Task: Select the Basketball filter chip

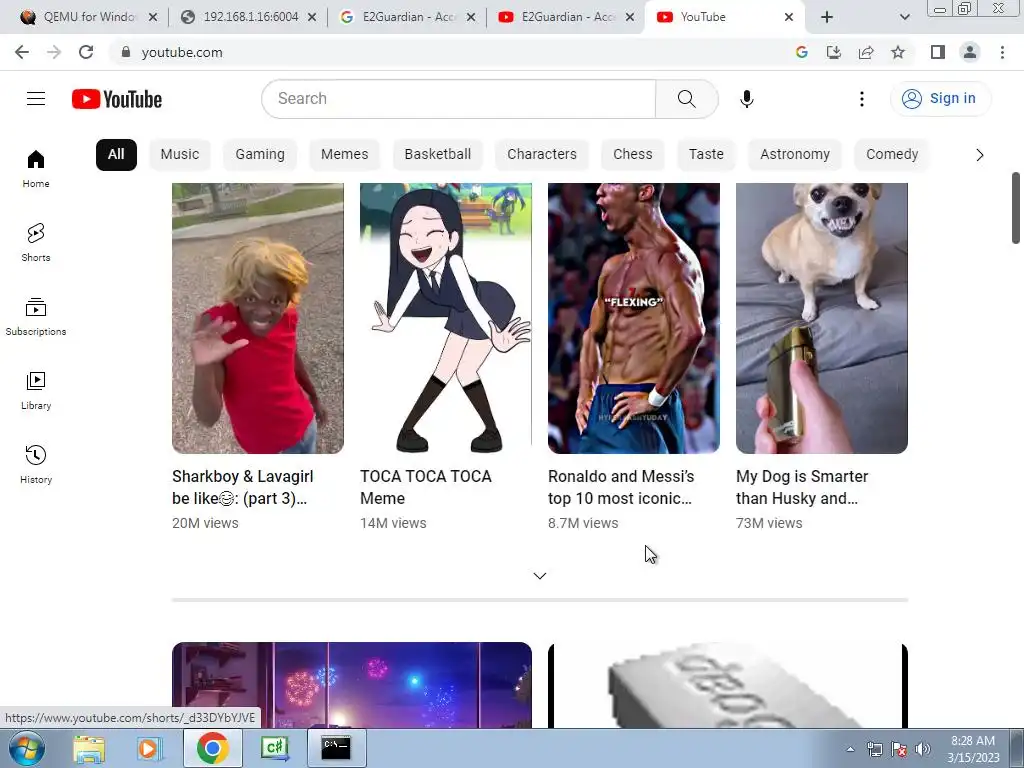Action: tap(438, 155)
